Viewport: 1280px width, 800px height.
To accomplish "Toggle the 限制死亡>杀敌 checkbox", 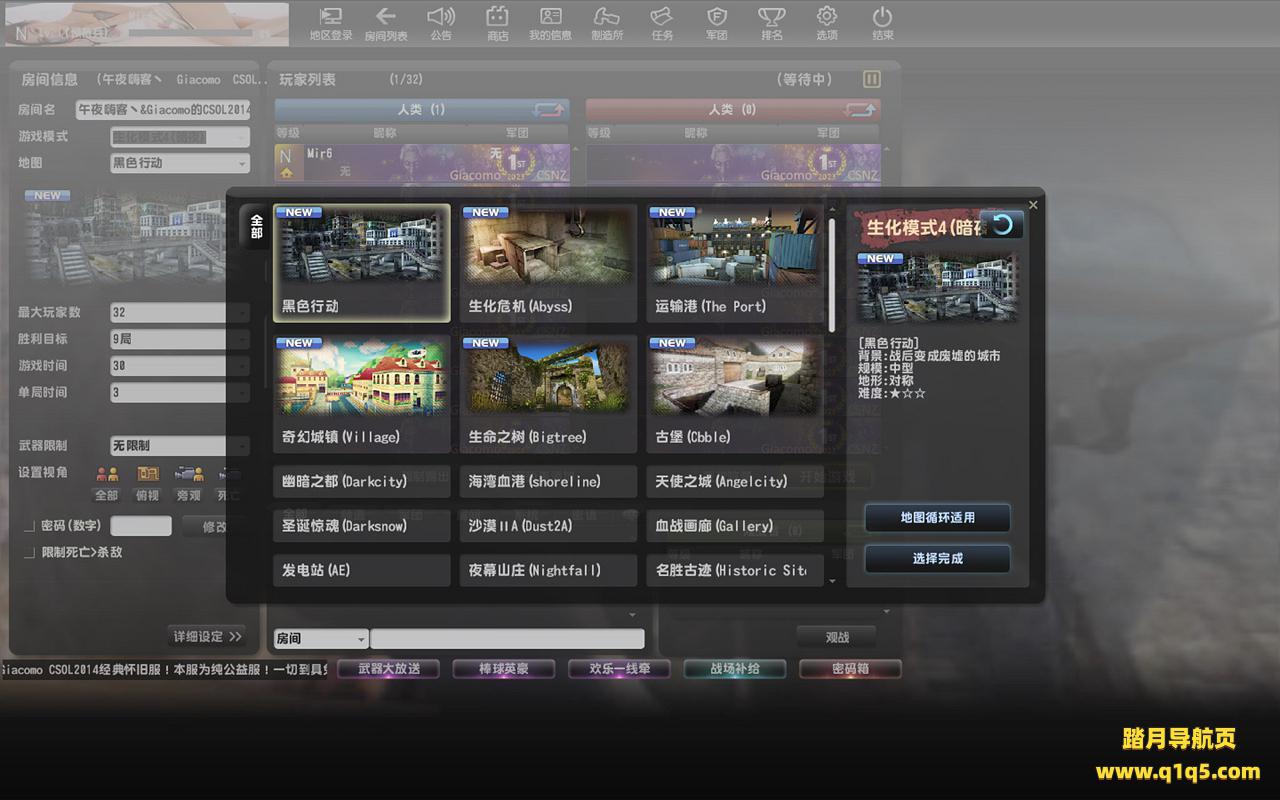I will (x=29, y=552).
